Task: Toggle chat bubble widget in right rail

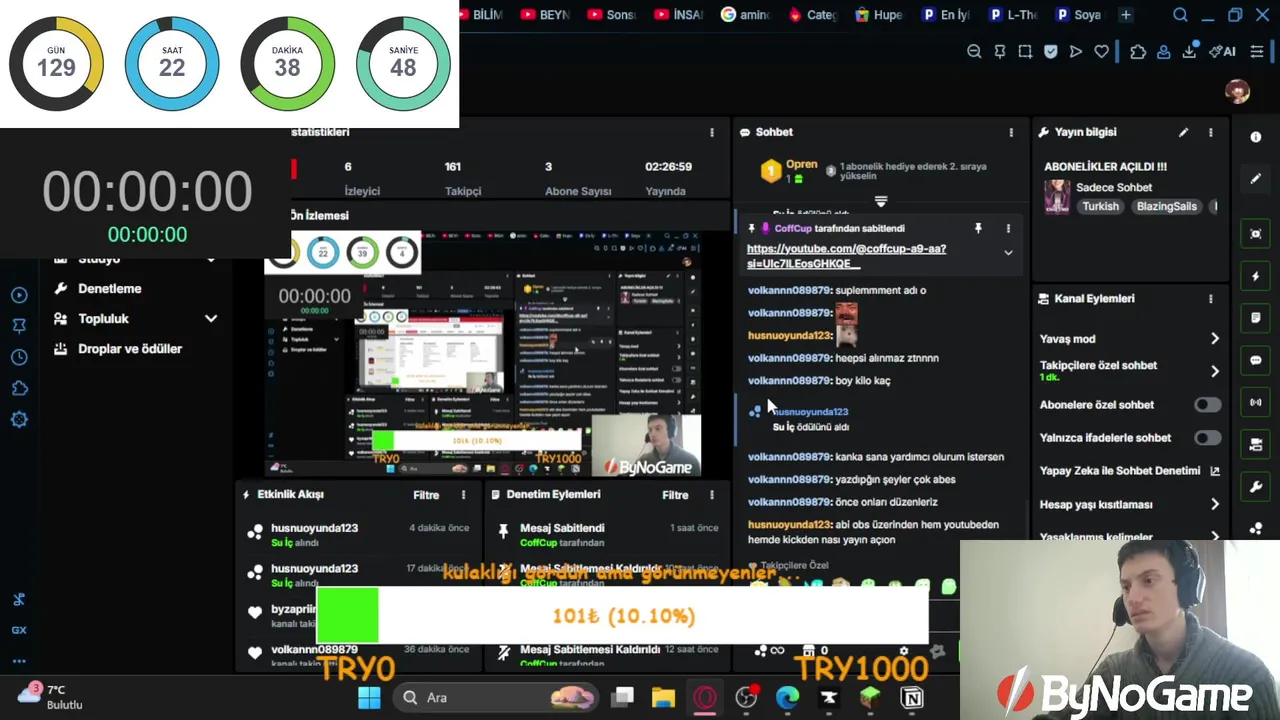Action: tap(1256, 360)
